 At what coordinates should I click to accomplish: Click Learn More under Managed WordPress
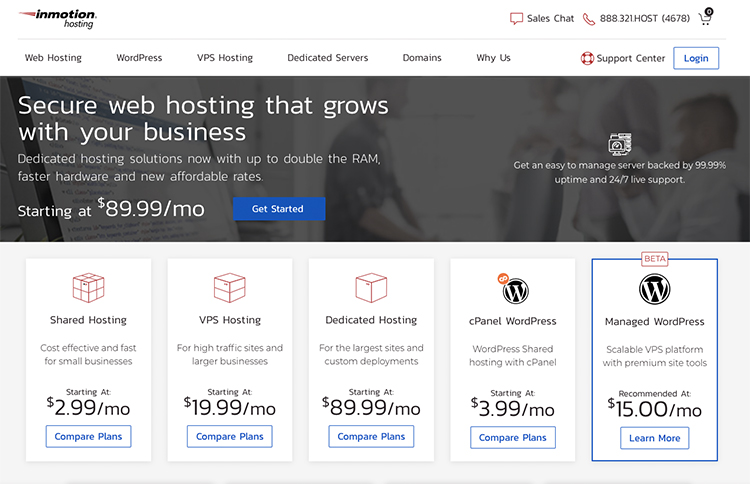tap(654, 438)
